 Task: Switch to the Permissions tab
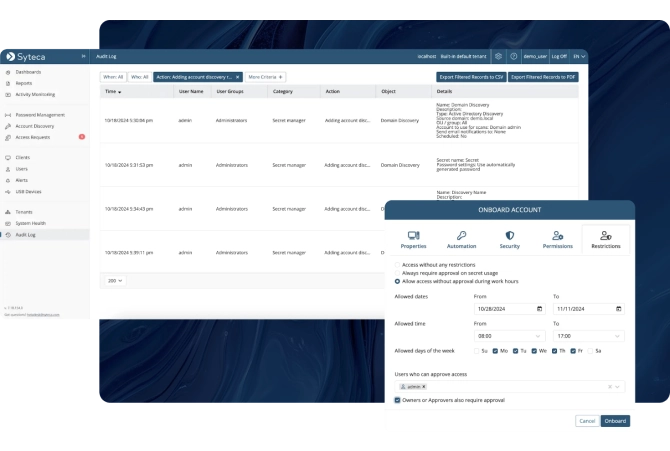click(558, 240)
